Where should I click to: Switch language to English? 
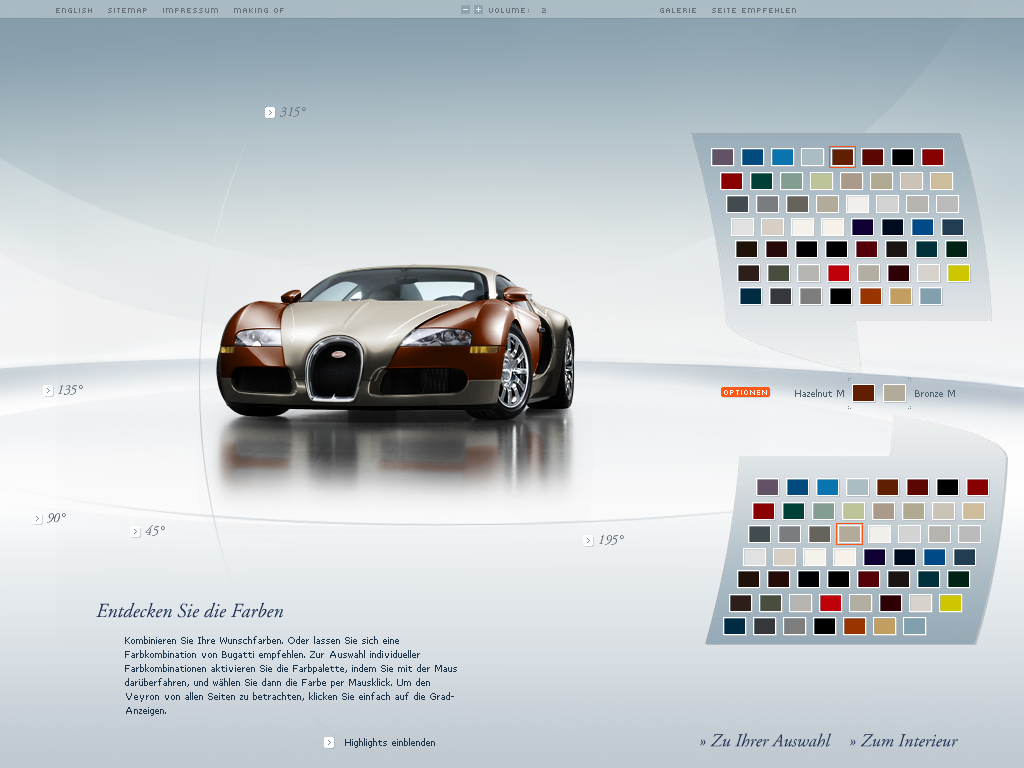(74, 10)
